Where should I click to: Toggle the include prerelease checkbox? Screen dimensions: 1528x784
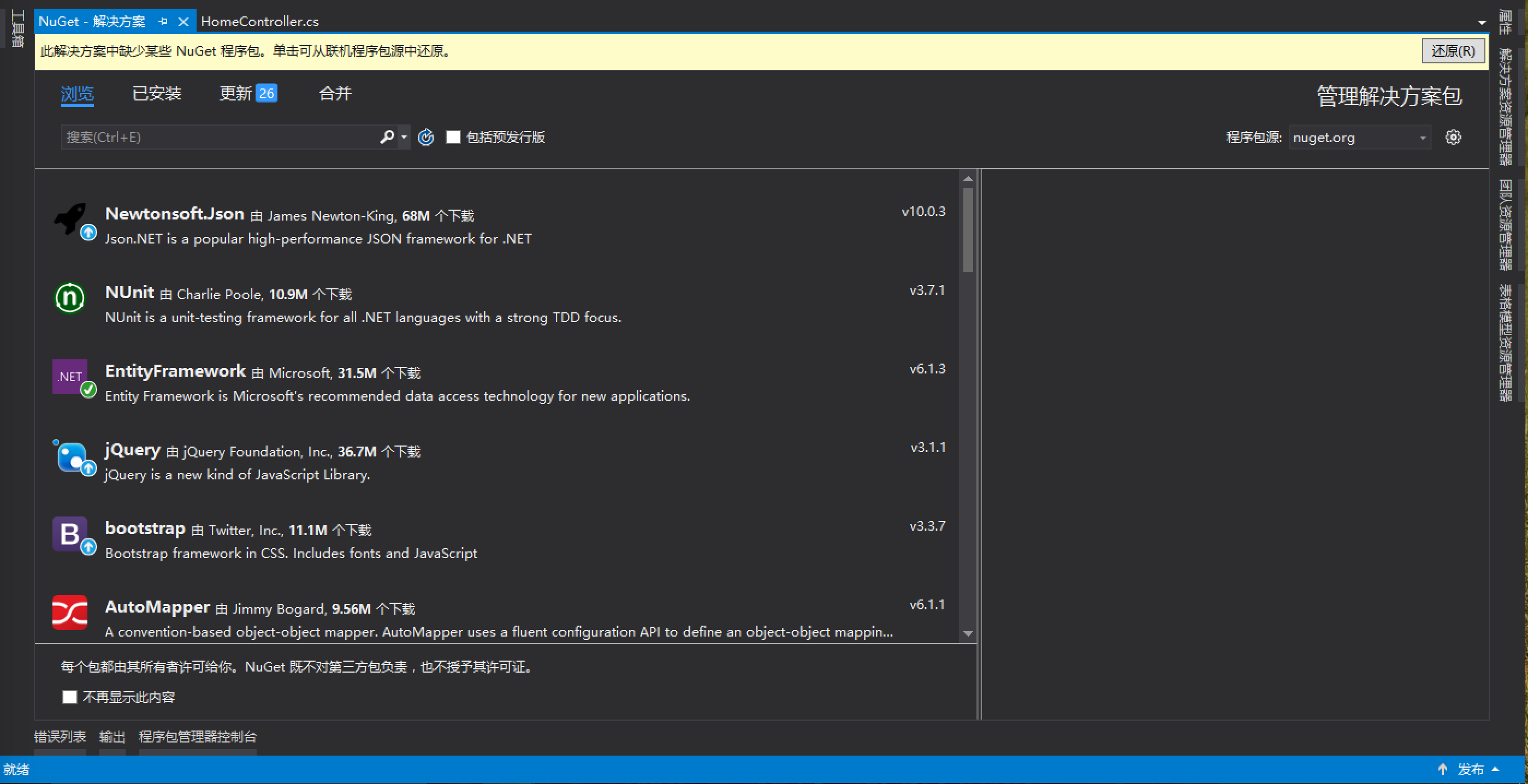(x=453, y=138)
